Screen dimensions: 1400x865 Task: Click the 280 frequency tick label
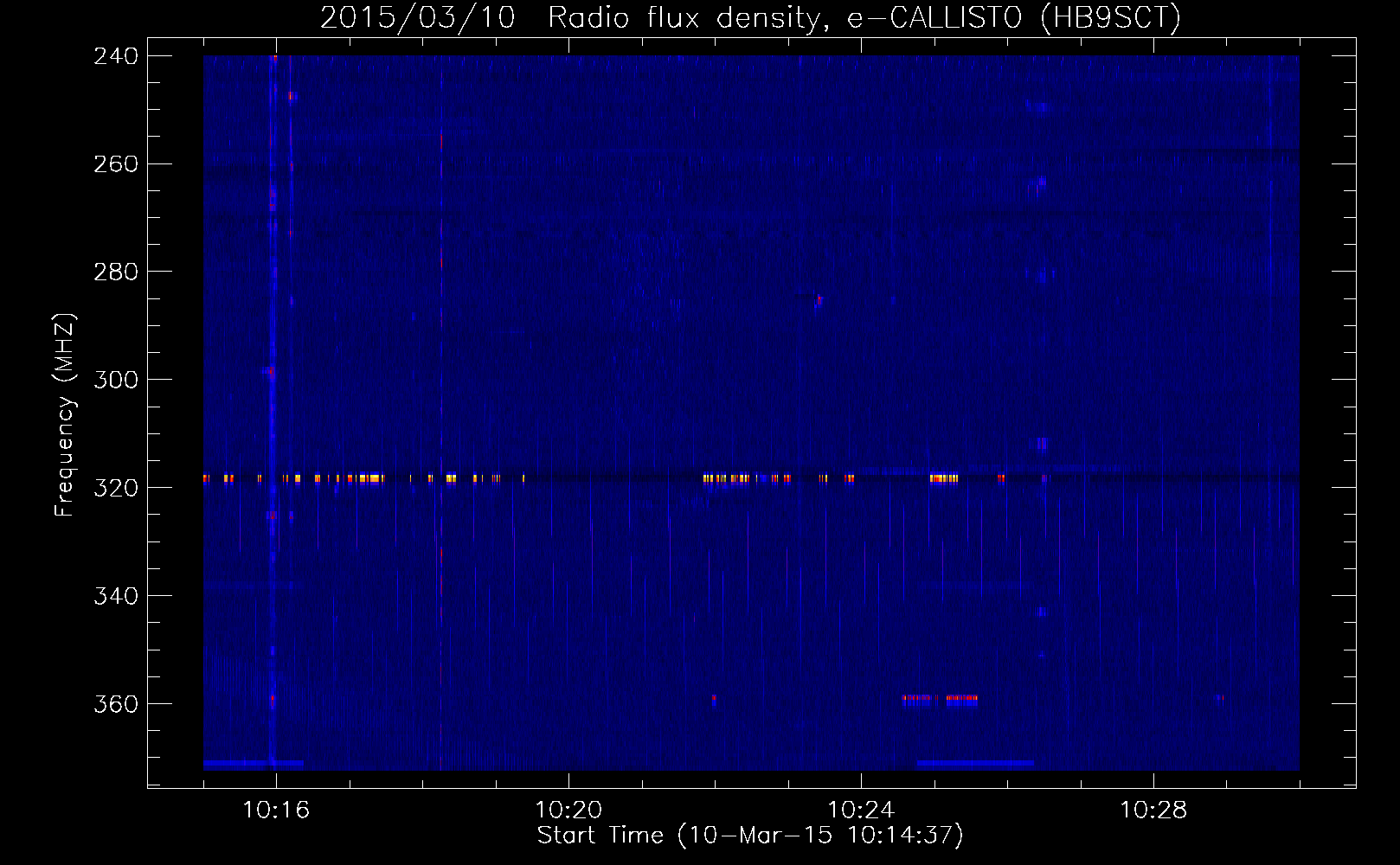point(116,272)
